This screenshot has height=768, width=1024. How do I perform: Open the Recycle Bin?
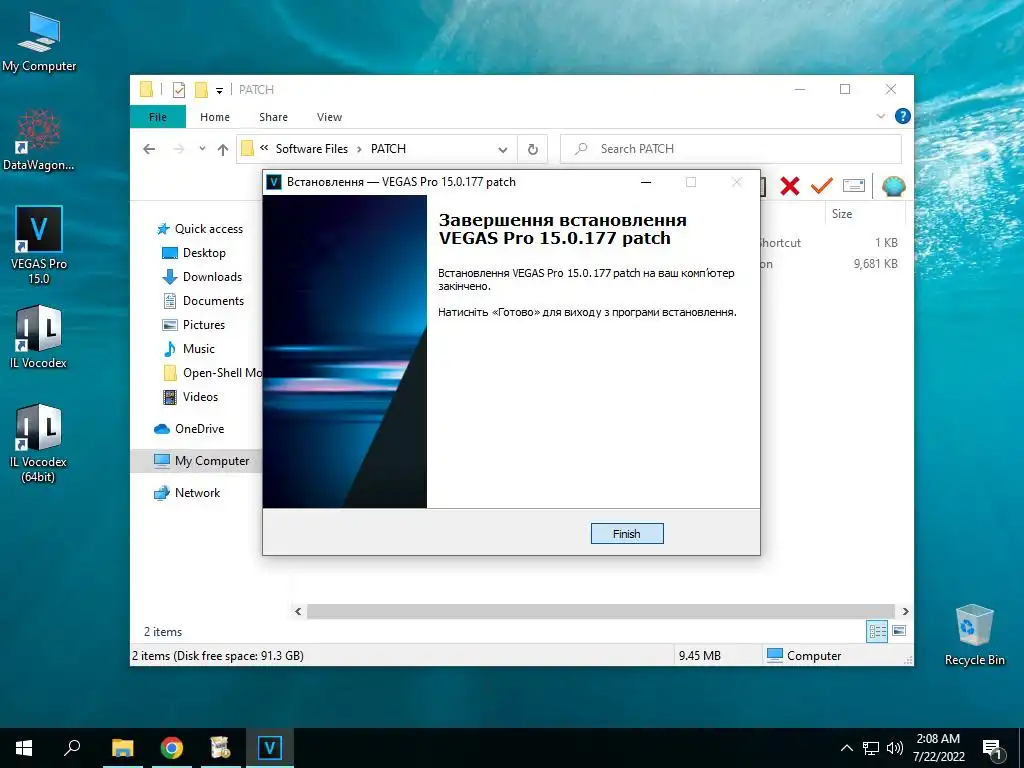click(x=974, y=635)
